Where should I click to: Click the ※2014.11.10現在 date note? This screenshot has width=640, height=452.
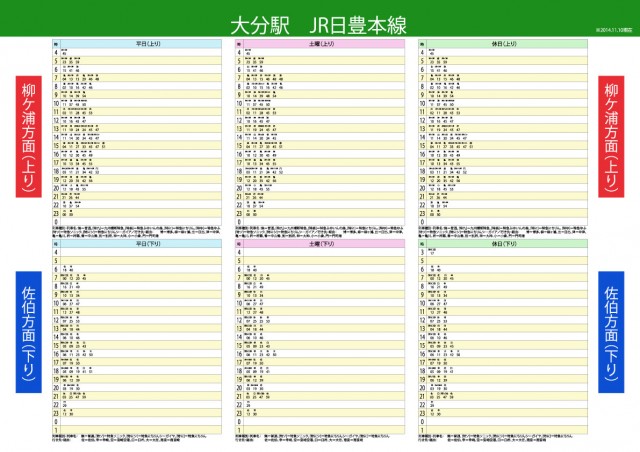(614, 30)
